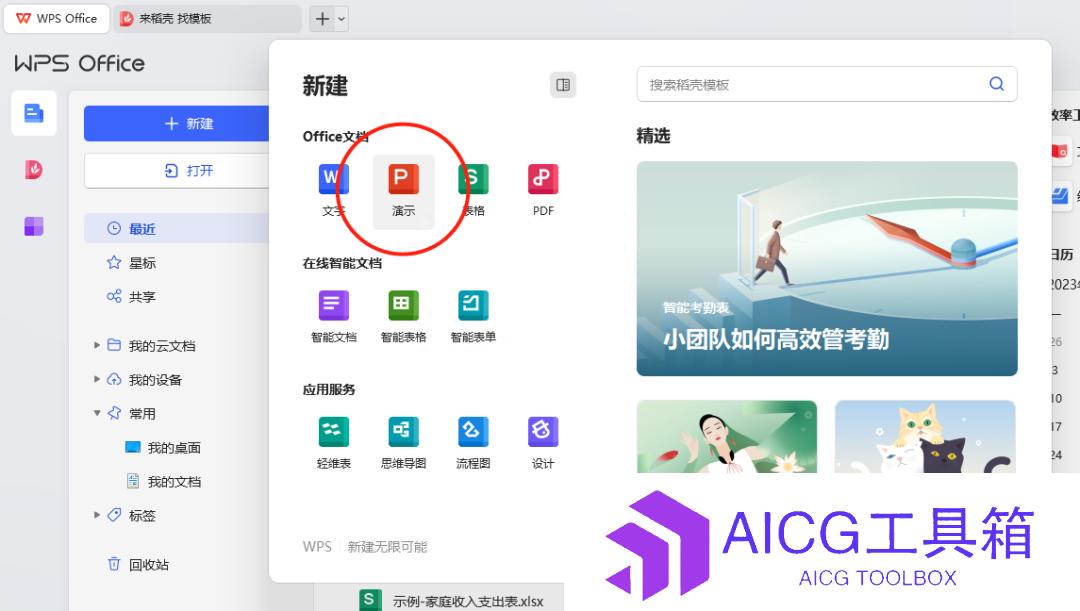The width and height of the screenshot is (1080, 611).
Task: Open the 回收站 recycle bin
Action: pyautogui.click(x=138, y=564)
